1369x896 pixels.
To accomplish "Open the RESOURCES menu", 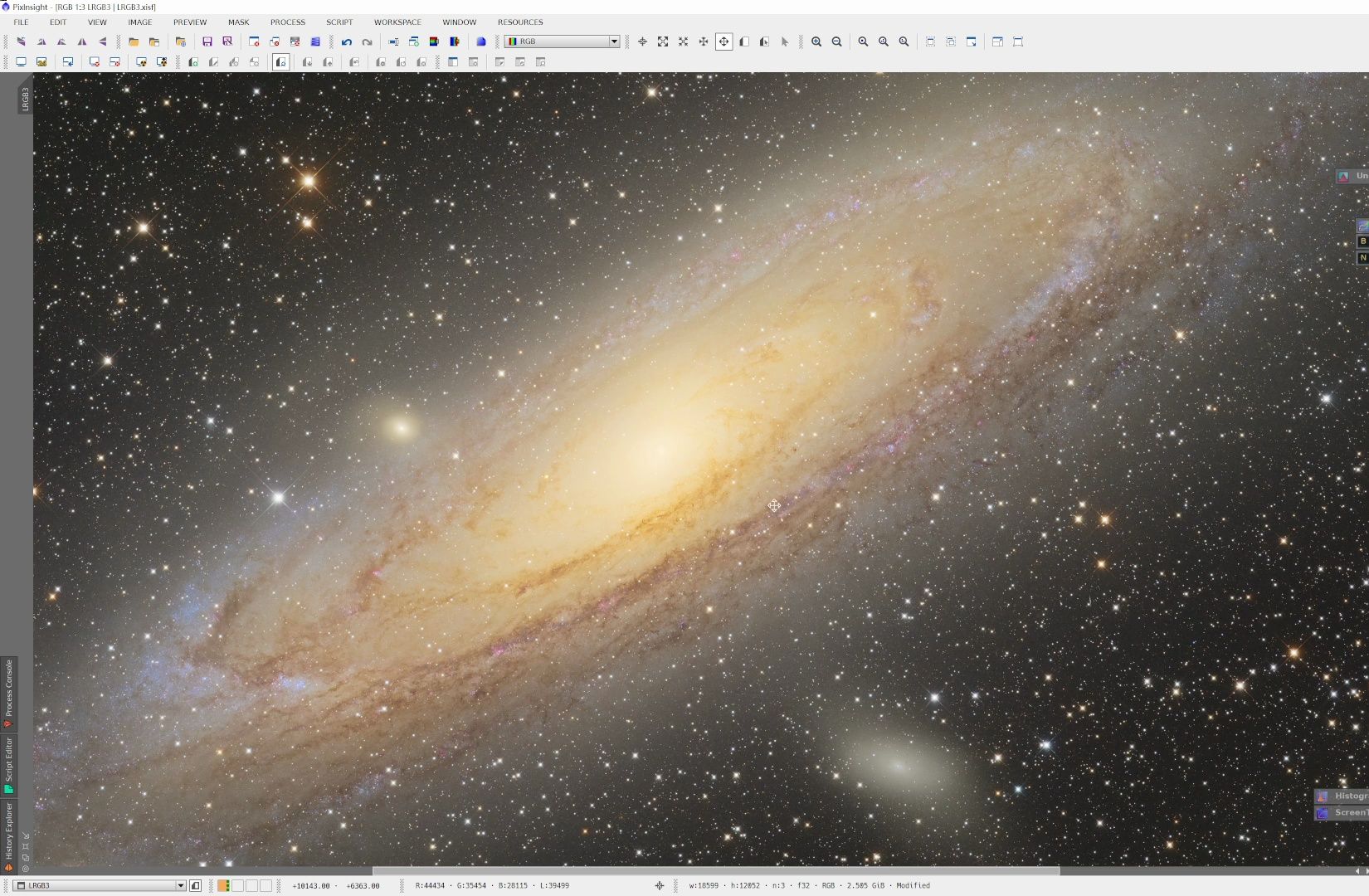I will (x=520, y=22).
